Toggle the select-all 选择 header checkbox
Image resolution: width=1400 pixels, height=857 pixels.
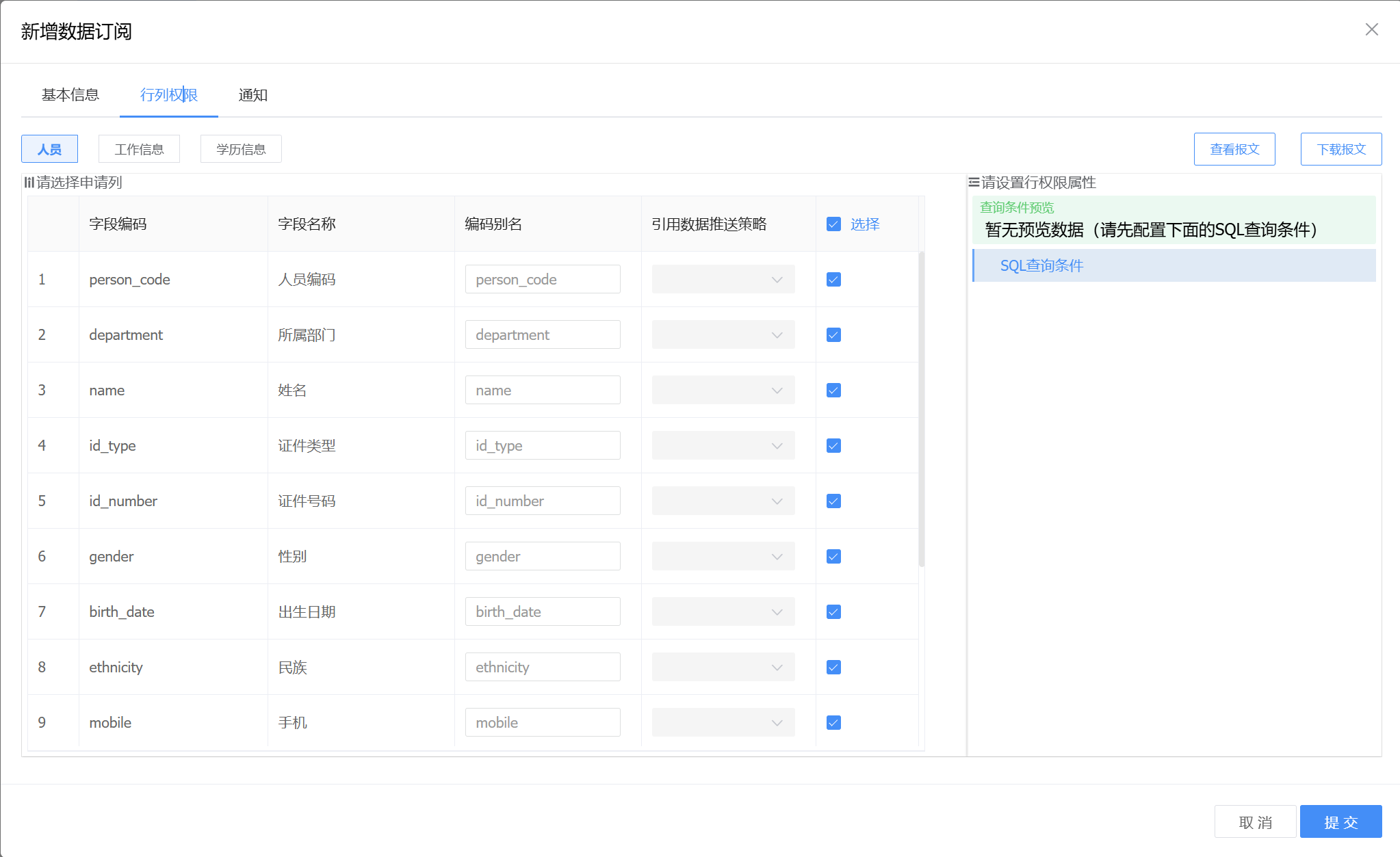(833, 224)
